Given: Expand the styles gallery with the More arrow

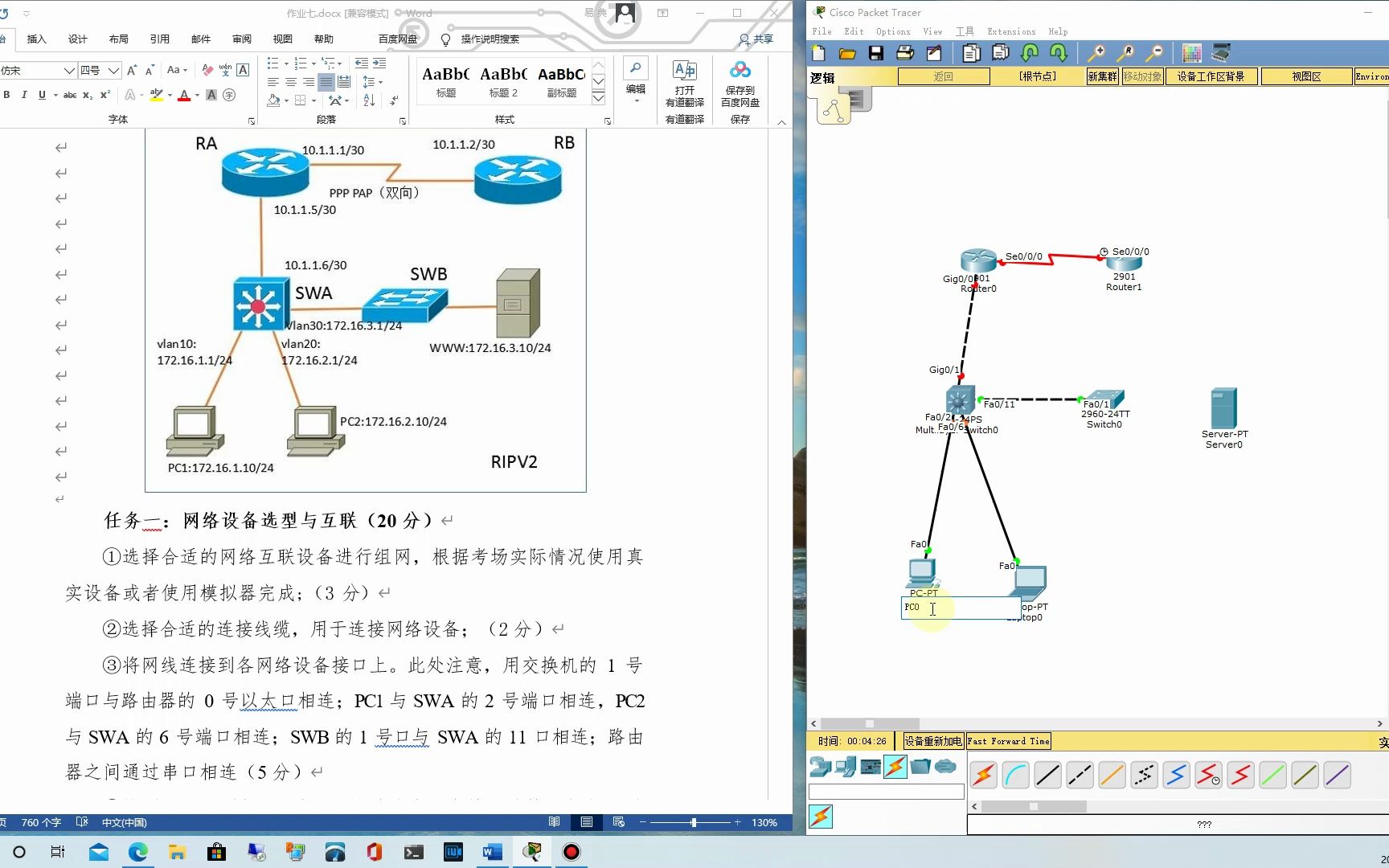Looking at the screenshot, I should (x=598, y=97).
